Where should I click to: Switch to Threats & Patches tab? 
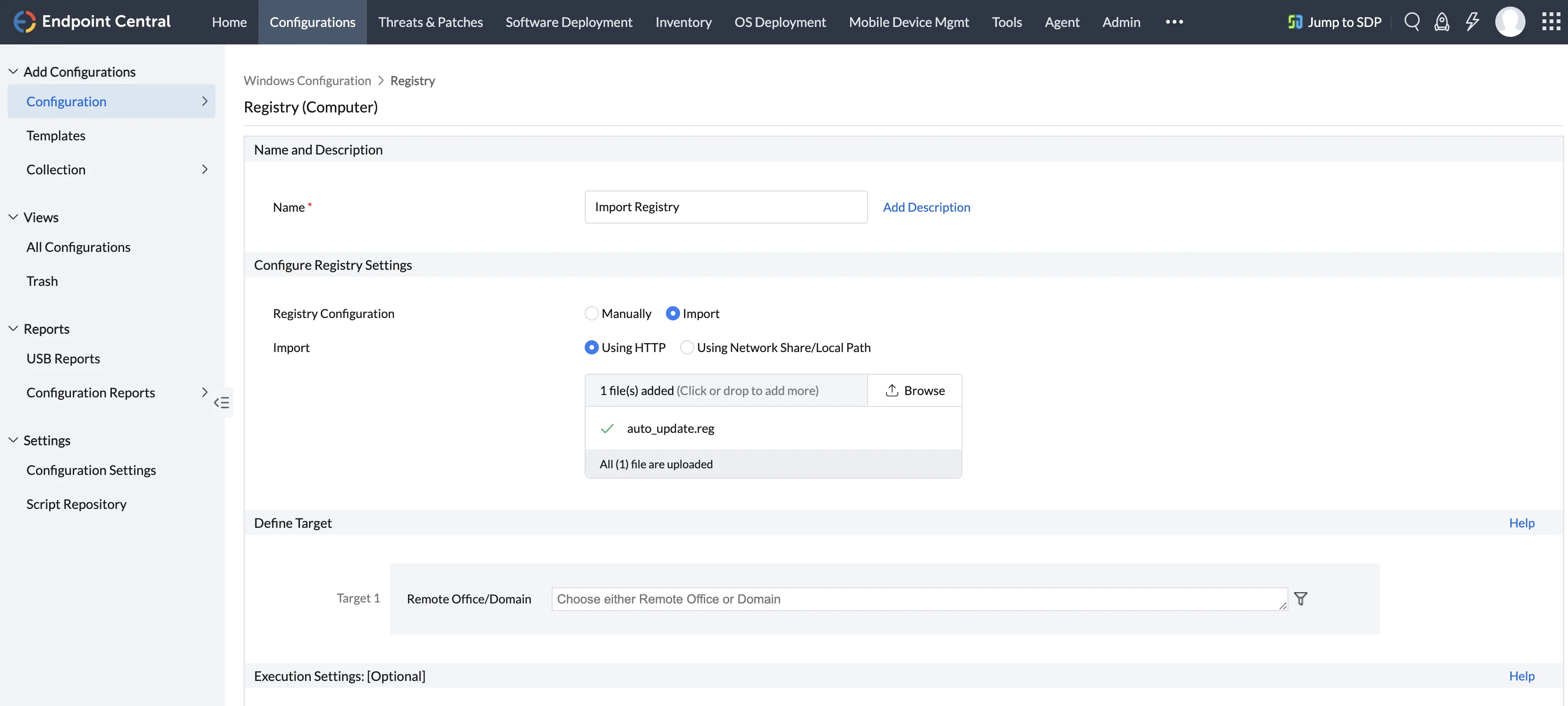tap(430, 22)
